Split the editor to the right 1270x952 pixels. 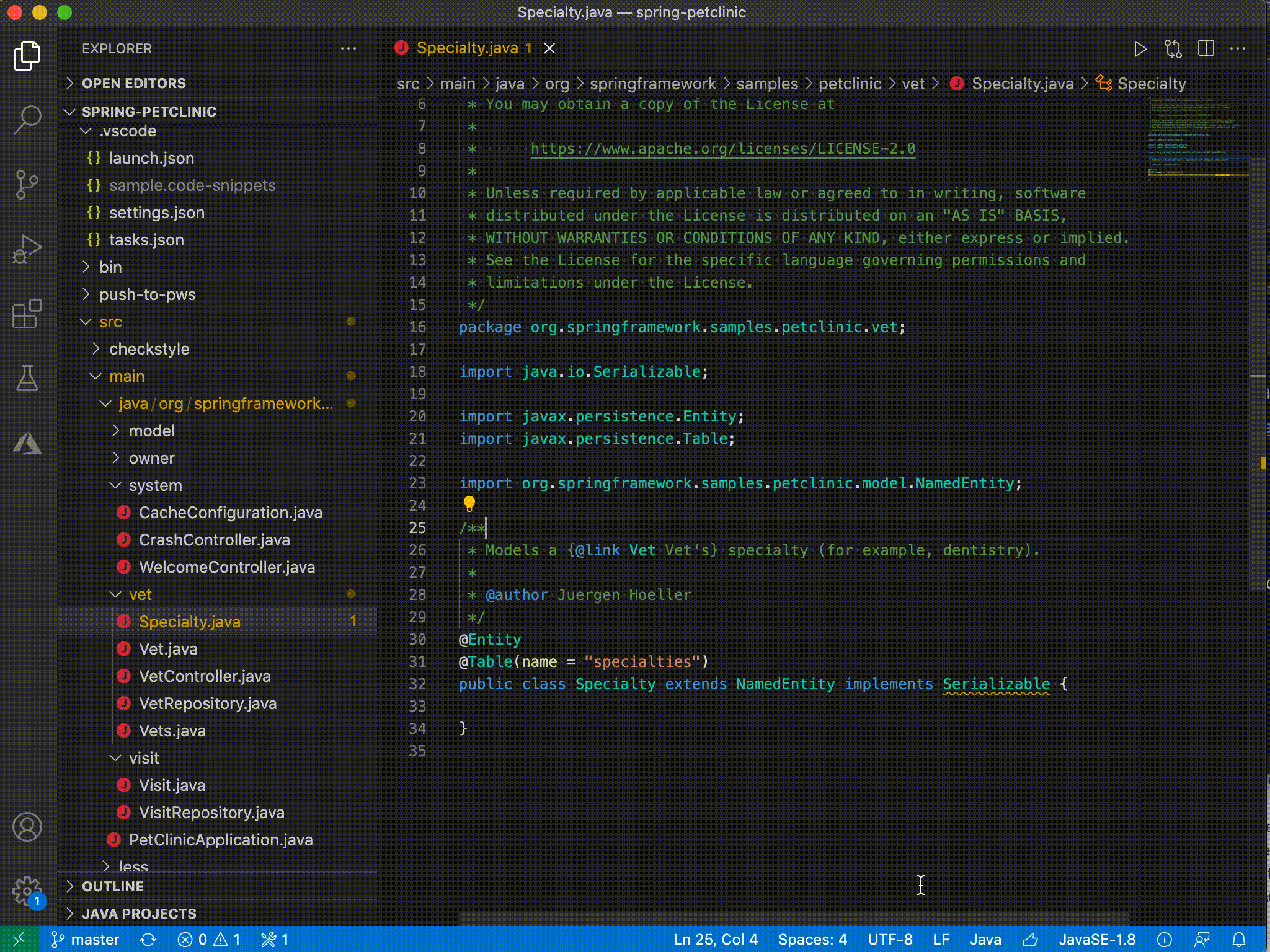(x=1206, y=49)
